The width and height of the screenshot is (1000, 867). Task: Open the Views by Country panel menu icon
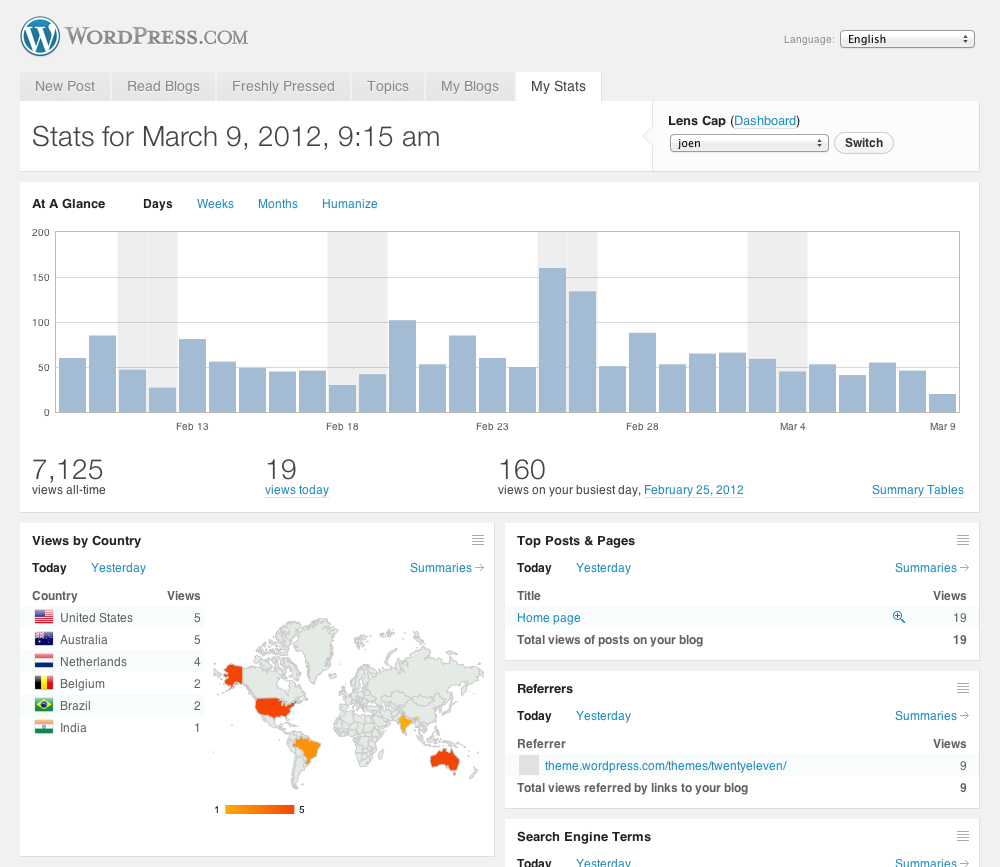pyautogui.click(x=478, y=540)
